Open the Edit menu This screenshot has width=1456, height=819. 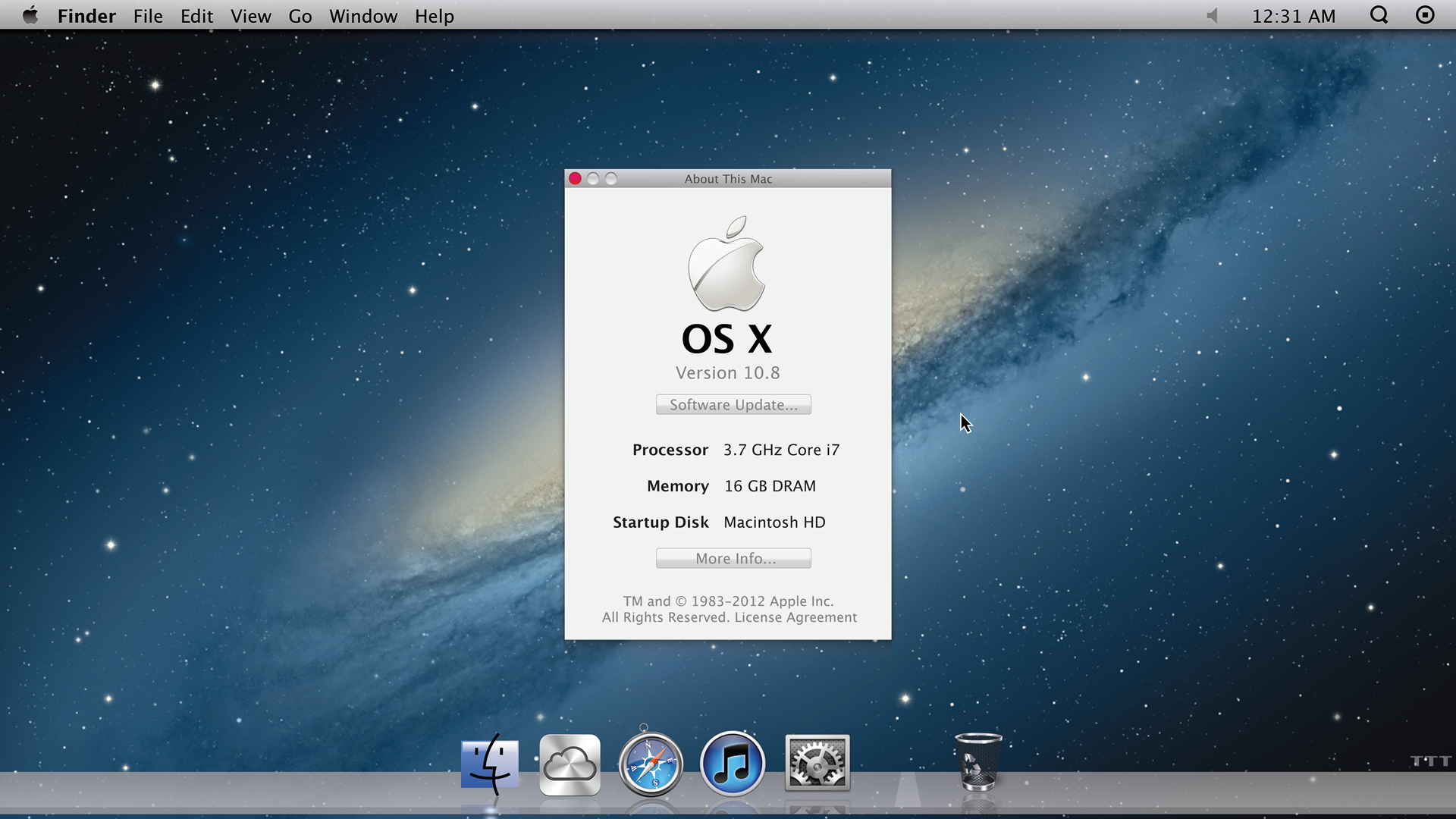[196, 16]
